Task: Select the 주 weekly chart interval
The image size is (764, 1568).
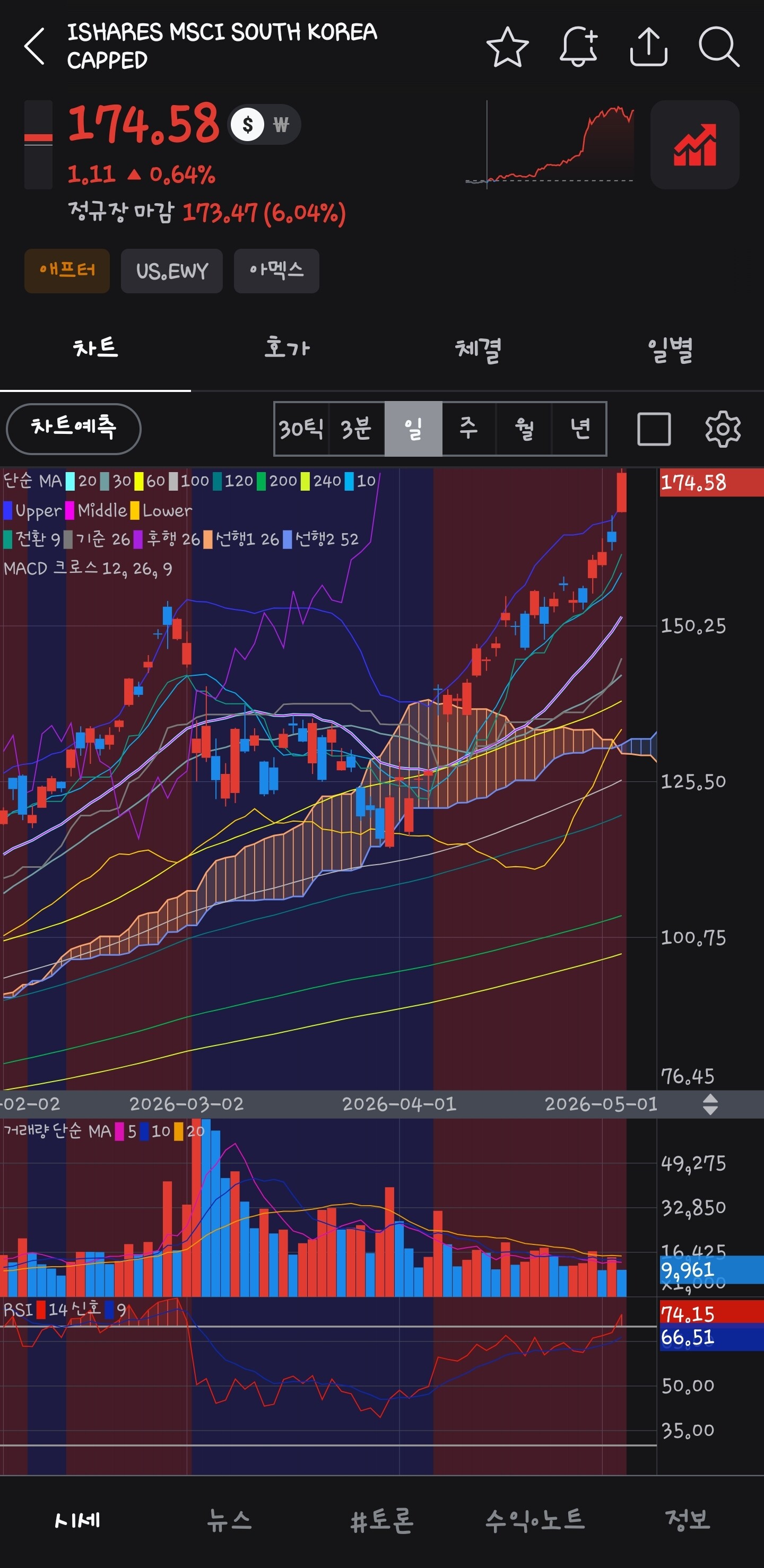Action: pos(469,429)
